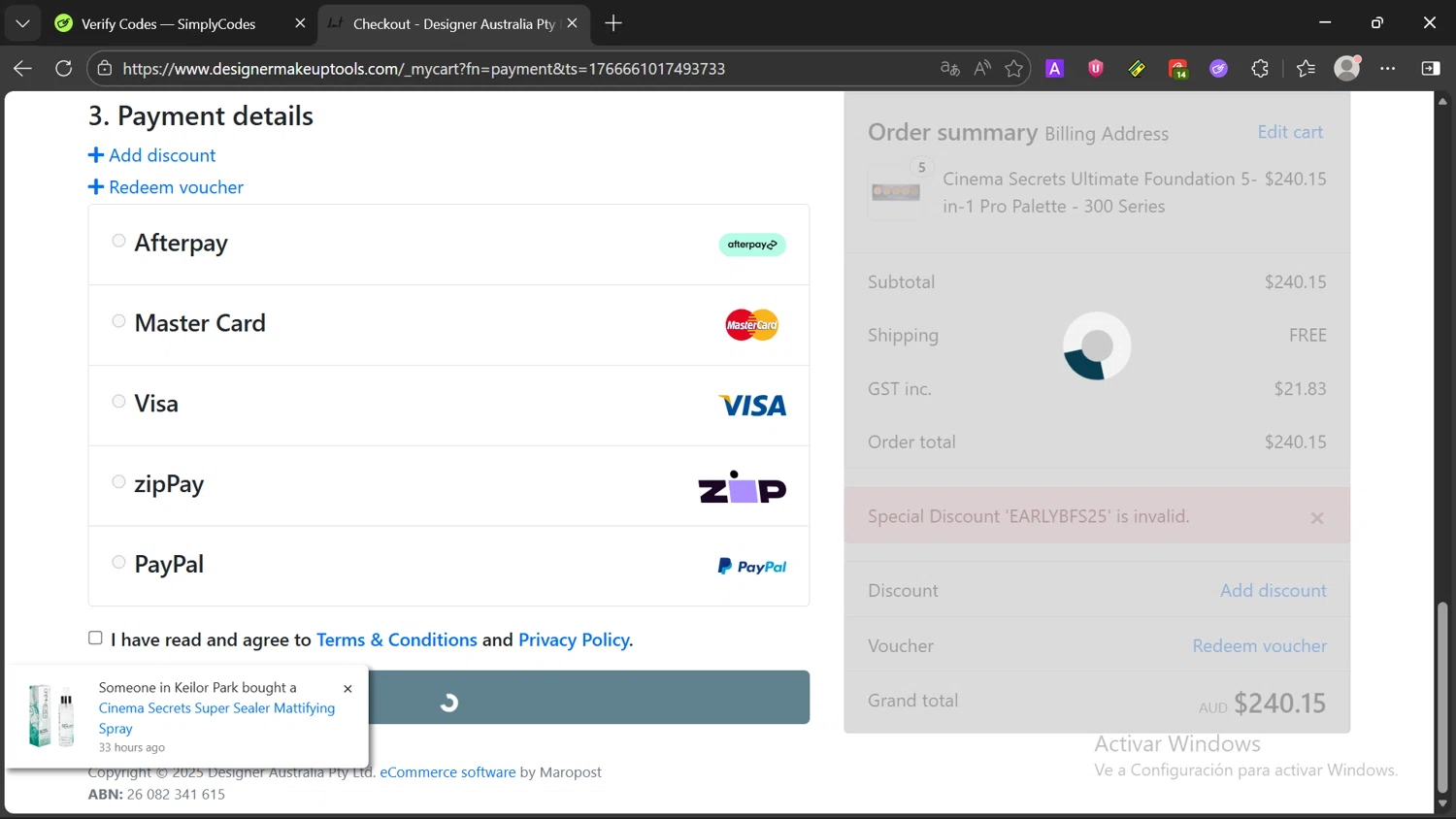Add this page to favorites
Image resolution: width=1456 pixels, height=819 pixels.
1014,68
